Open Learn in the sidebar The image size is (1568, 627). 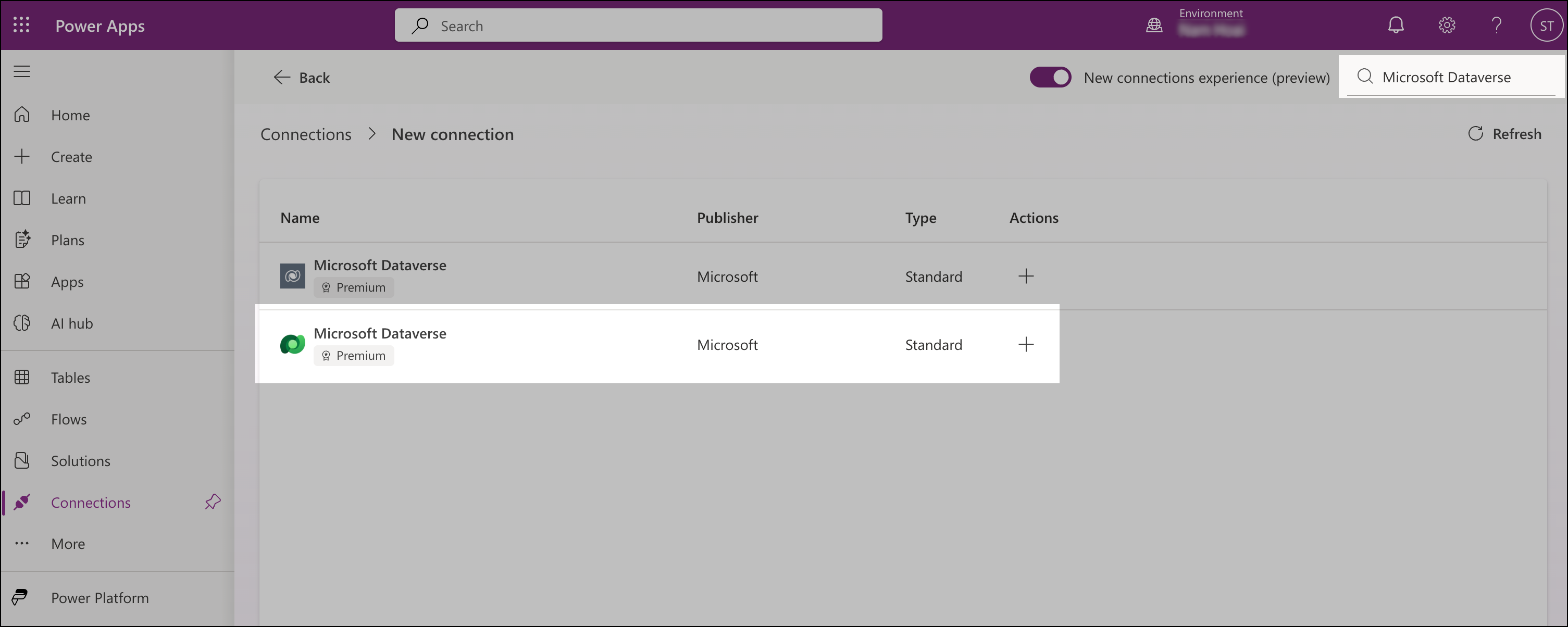tap(117, 198)
